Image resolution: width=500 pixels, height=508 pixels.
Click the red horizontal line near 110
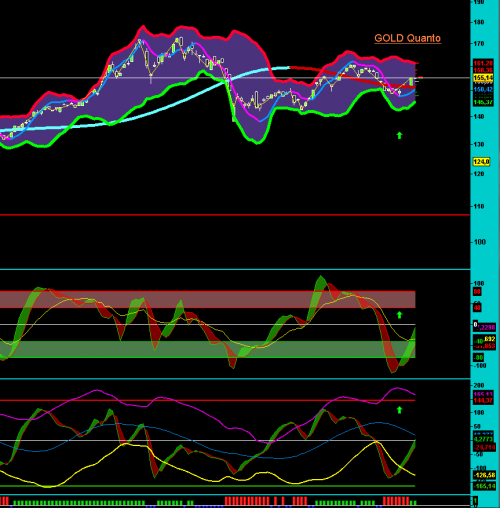point(235,215)
